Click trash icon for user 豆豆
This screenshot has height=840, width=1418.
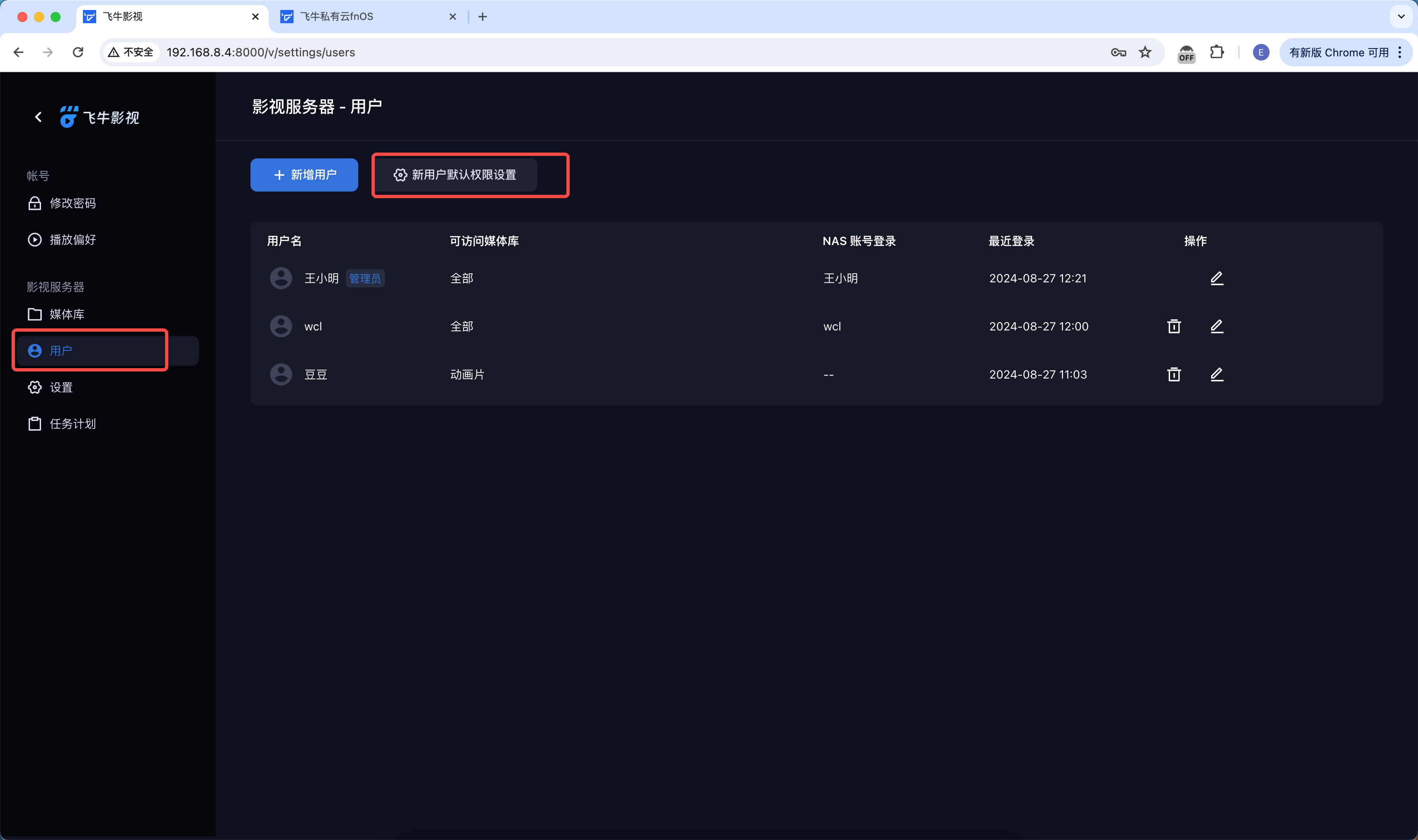[1173, 374]
